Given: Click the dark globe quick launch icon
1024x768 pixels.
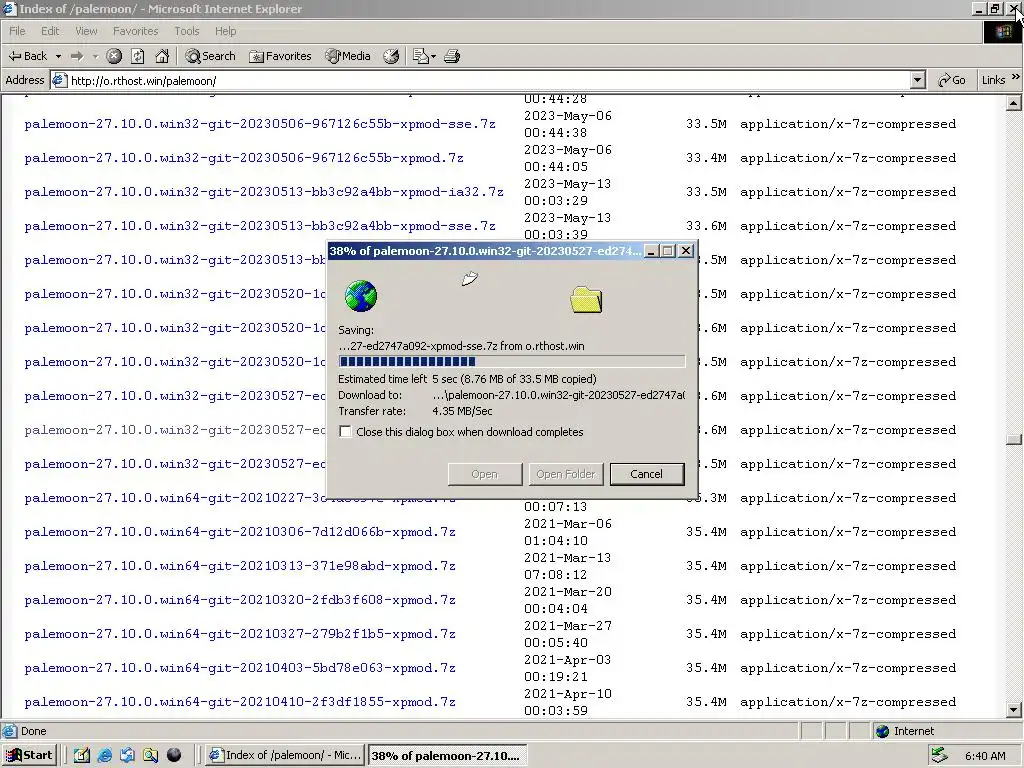Looking at the screenshot, I should (x=174, y=756).
